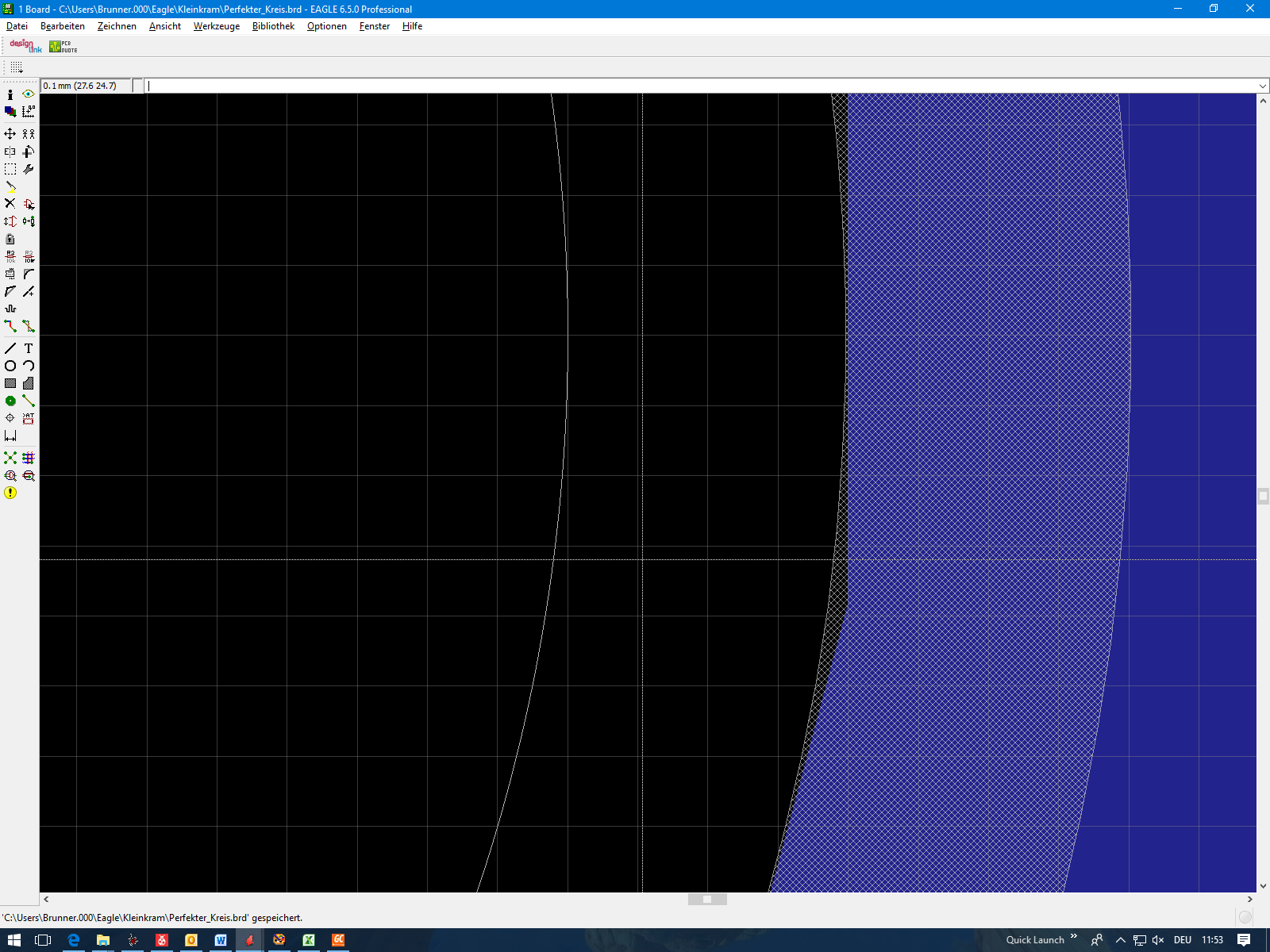
Task: Select the Circle tool
Action: coord(10,366)
